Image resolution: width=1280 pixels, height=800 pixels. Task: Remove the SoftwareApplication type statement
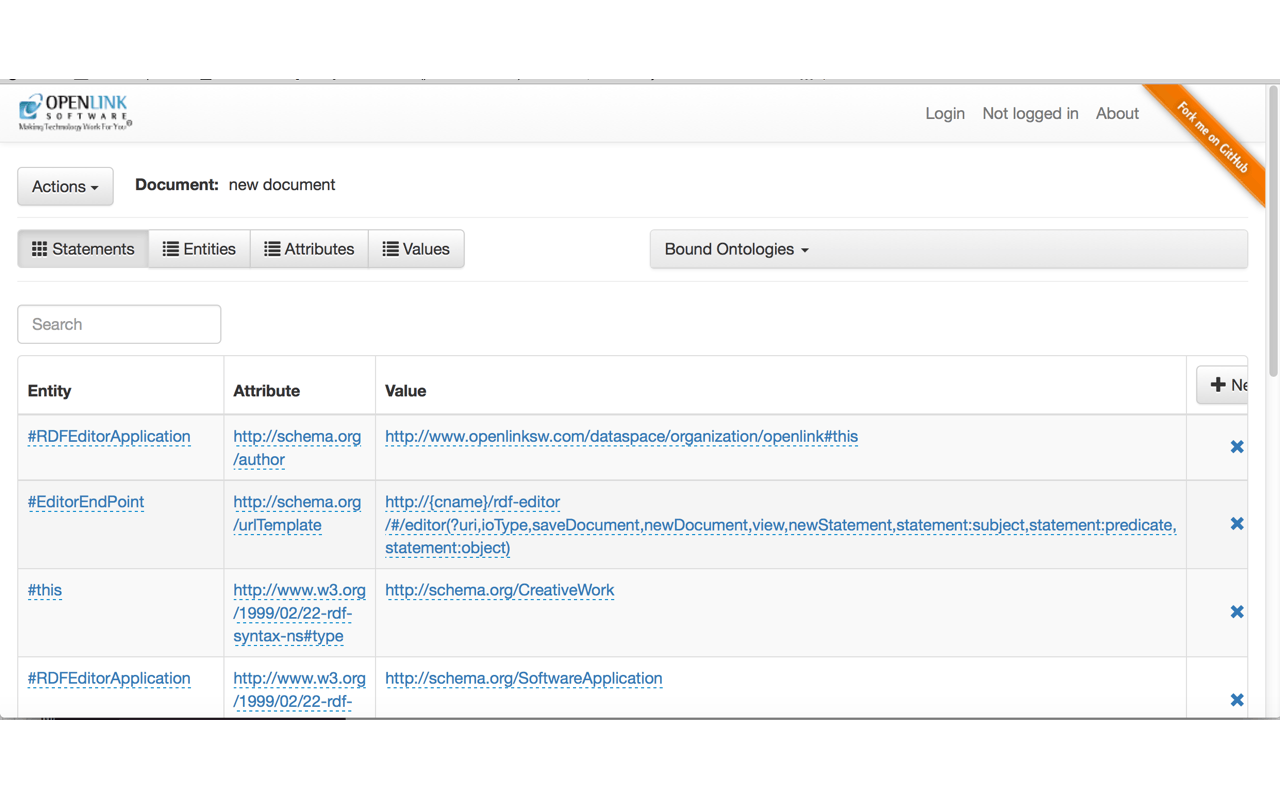1237,700
